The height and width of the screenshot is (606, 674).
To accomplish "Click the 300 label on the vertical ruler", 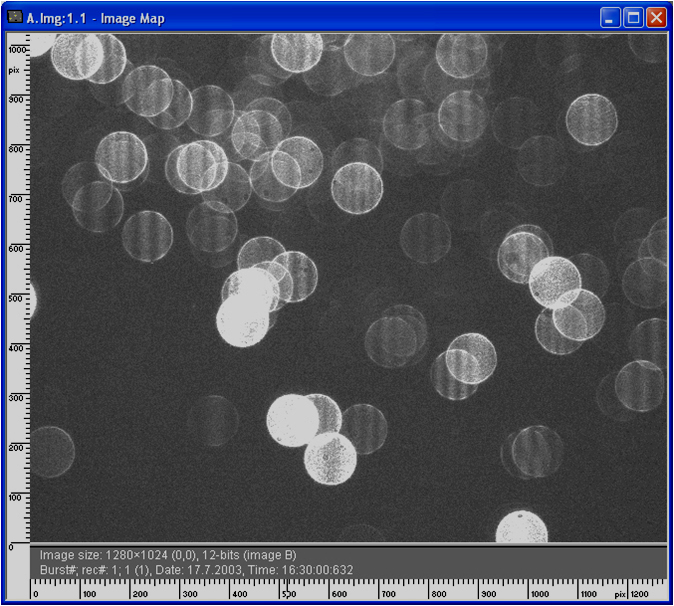I will (15, 398).
